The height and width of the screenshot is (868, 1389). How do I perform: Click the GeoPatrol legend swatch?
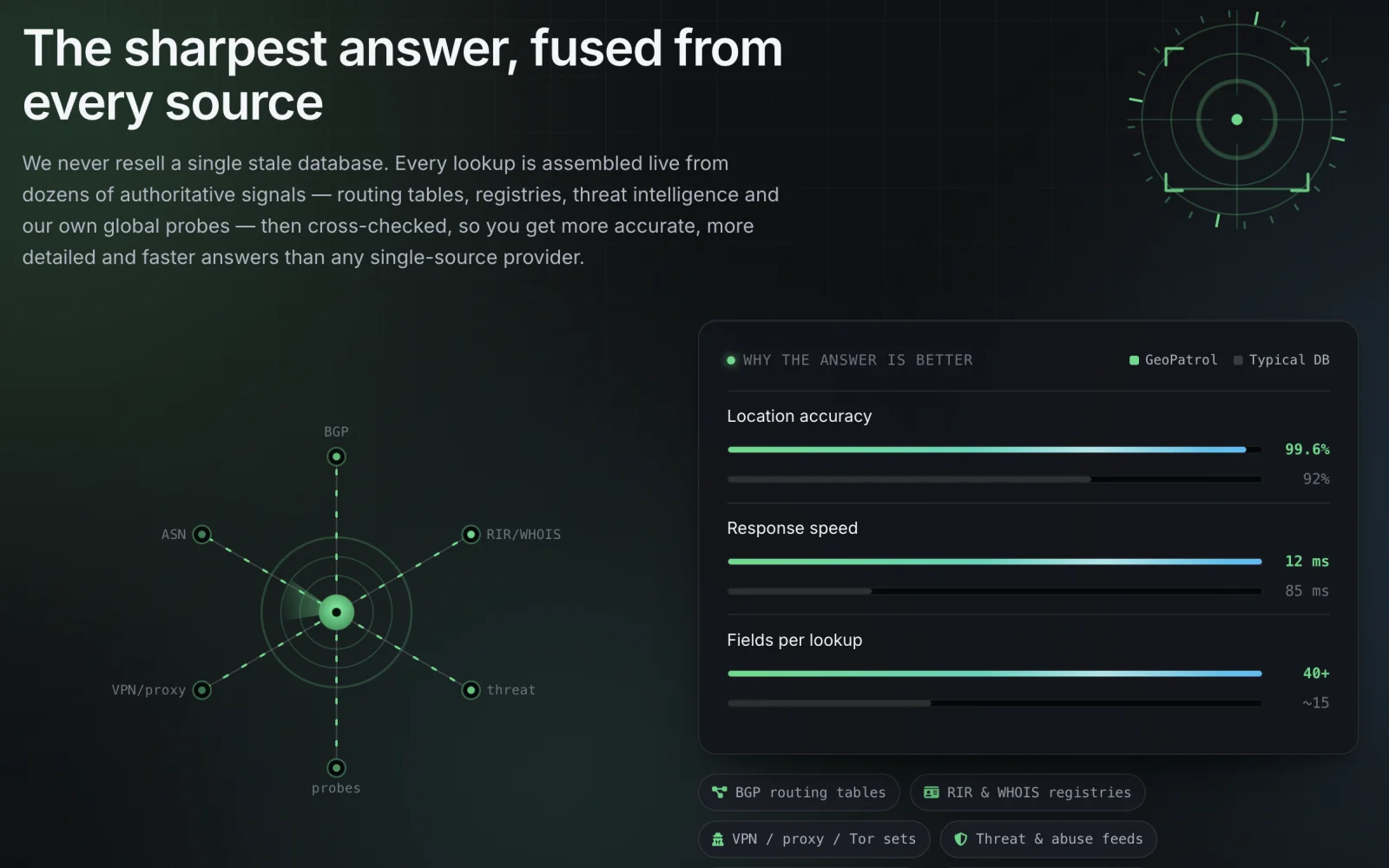coord(1134,360)
